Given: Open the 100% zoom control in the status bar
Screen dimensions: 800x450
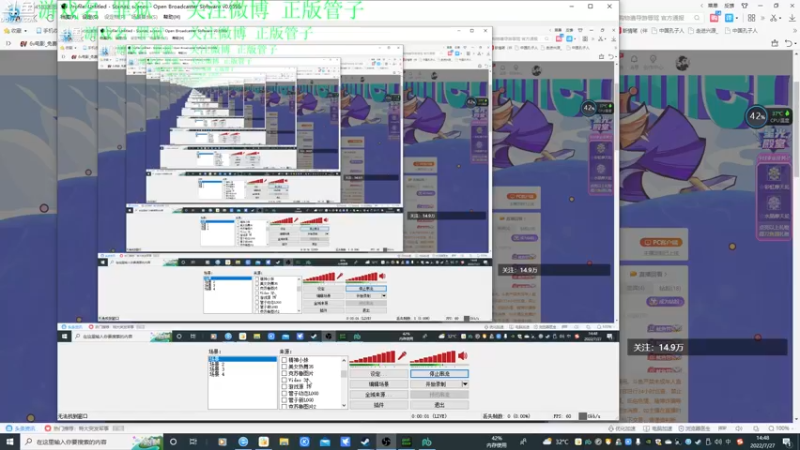Looking at the screenshot, I should tap(779, 429).
